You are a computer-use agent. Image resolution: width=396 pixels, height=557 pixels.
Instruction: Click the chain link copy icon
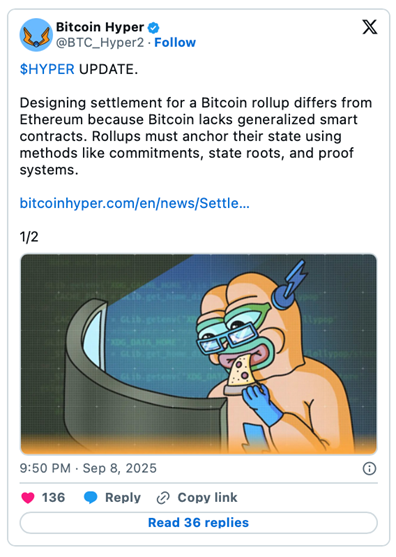(x=163, y=498)
